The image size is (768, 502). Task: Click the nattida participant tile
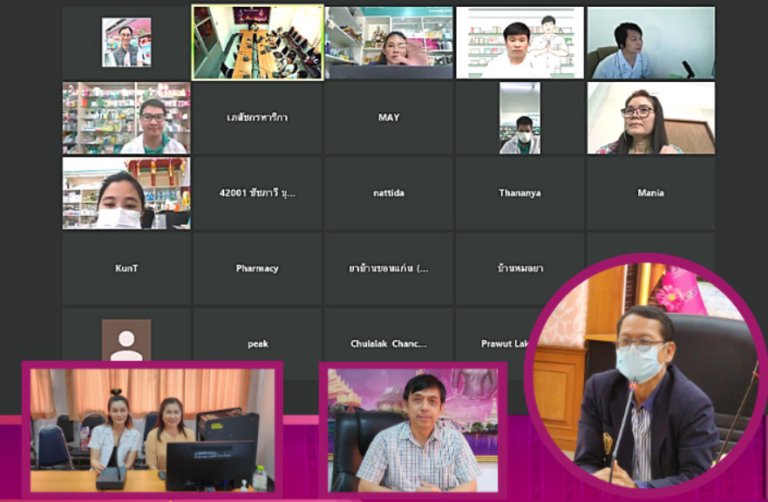click(x=388, y=193)
